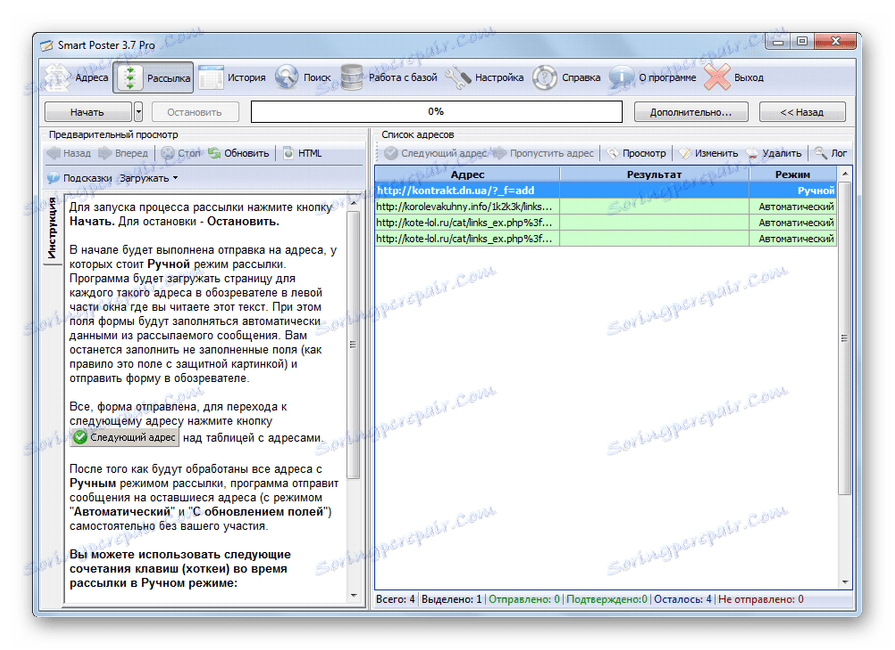Click status entry Не отправлено: 0
This screenshot has width=895, height=650.
coord(761,599)
